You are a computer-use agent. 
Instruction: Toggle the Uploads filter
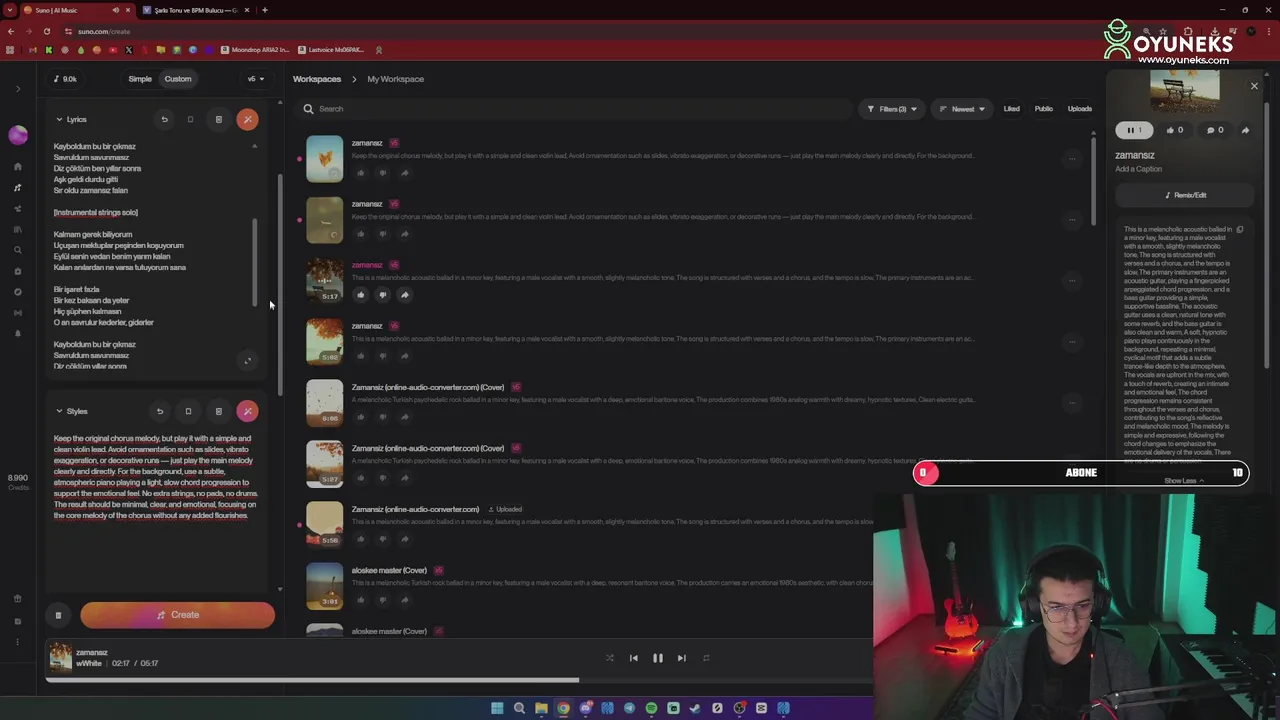point(1080,109)
